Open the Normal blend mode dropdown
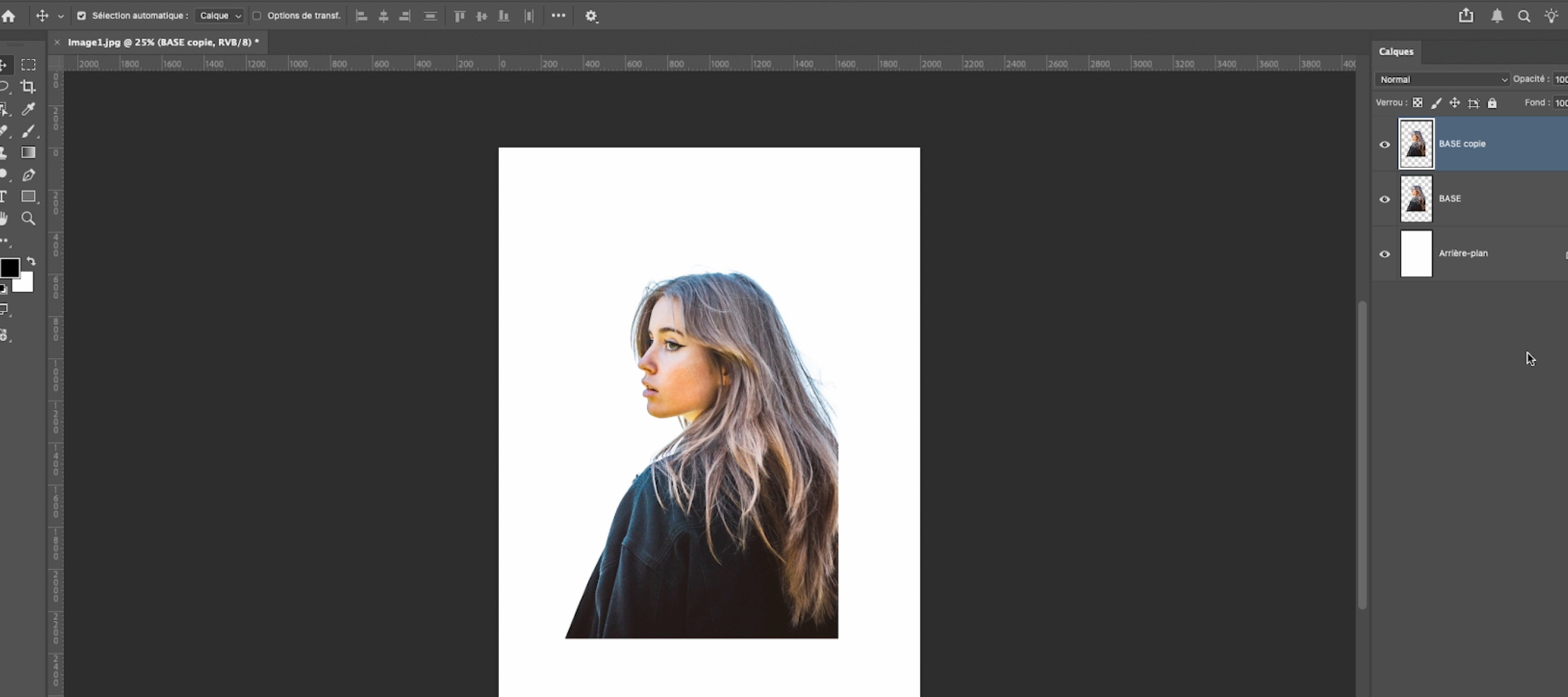 point(1442,80)
